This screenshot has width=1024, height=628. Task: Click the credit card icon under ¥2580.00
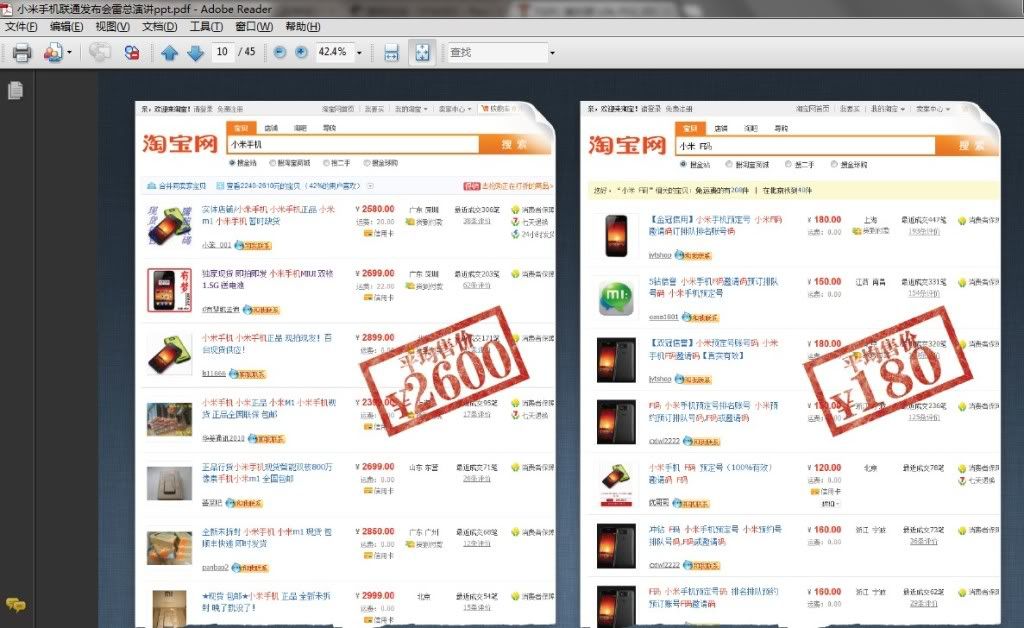click(368, 233)
